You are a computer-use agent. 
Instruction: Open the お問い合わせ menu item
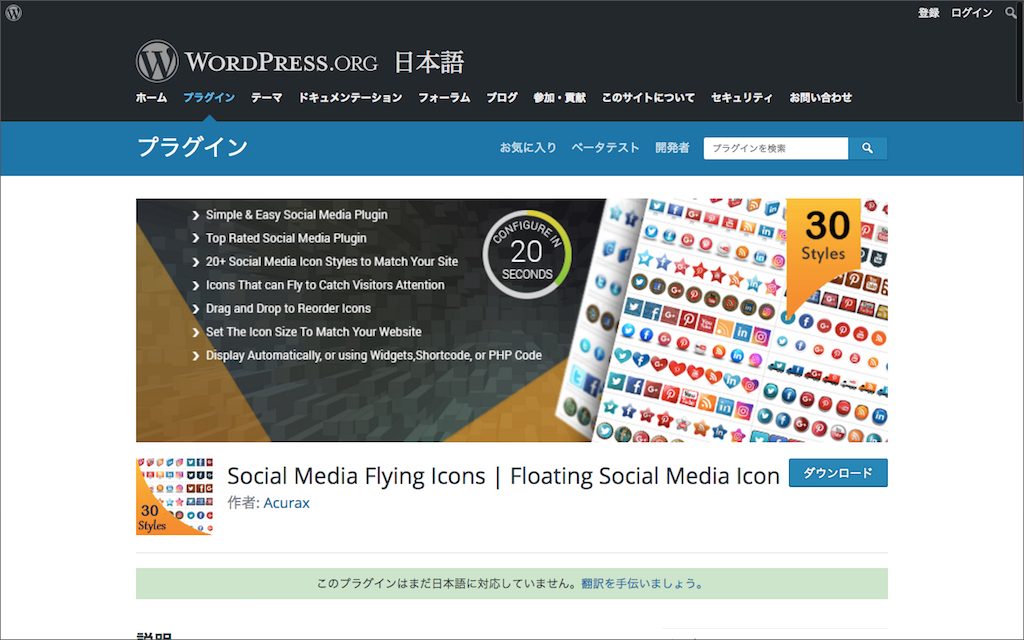click(820, 97)
